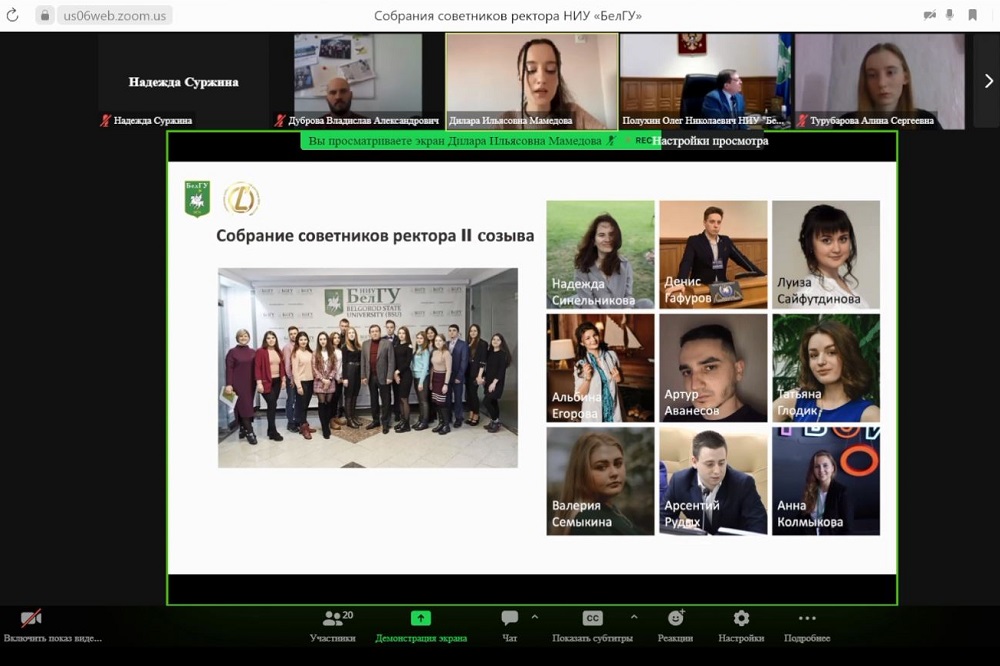This screenshot has height=666, width=1000.
Task: Open the Реакции reactions smiley
Action: tap(676, 618)
